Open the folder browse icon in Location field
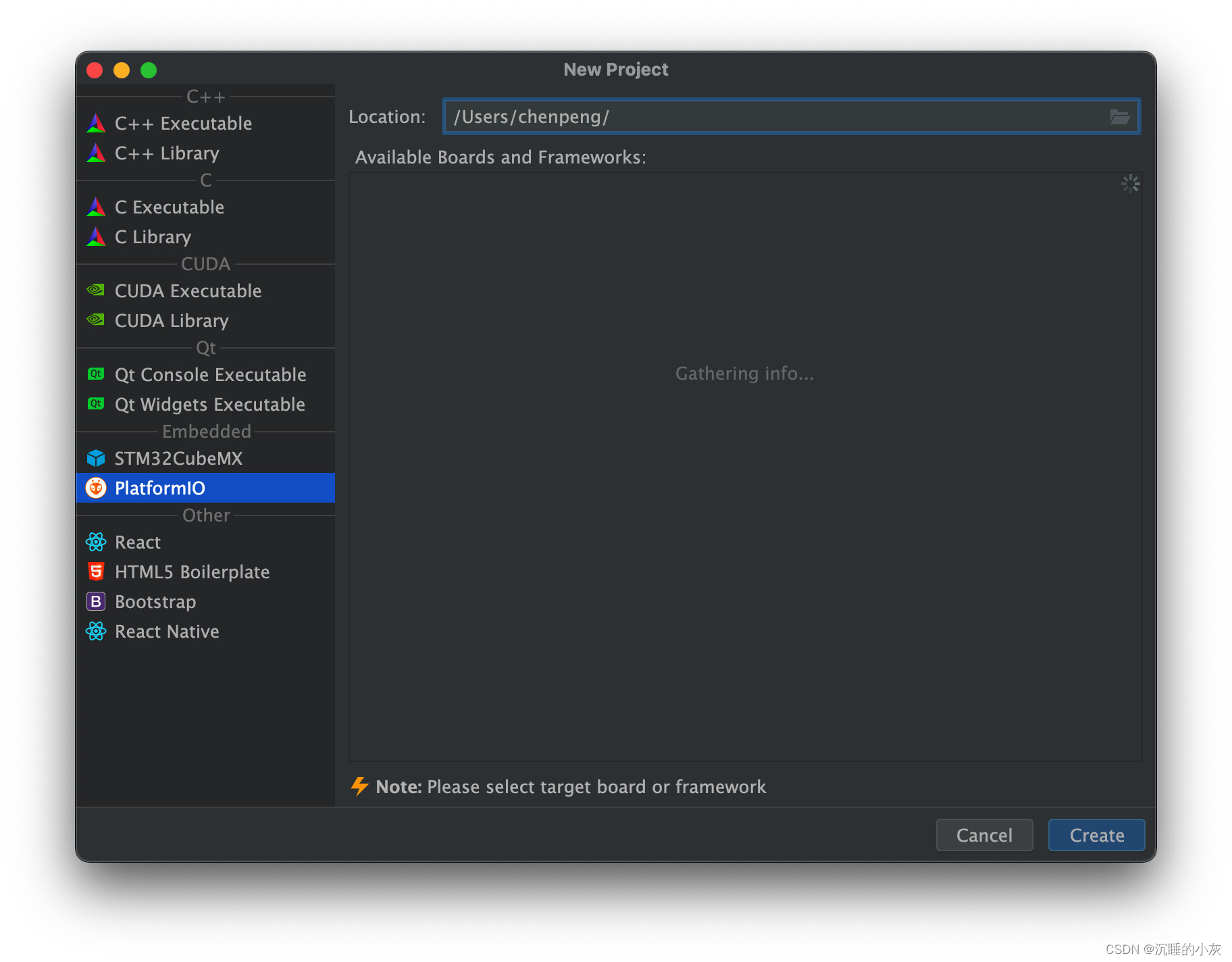This screenshot has height=962, width=1232. pos(1120,117)
